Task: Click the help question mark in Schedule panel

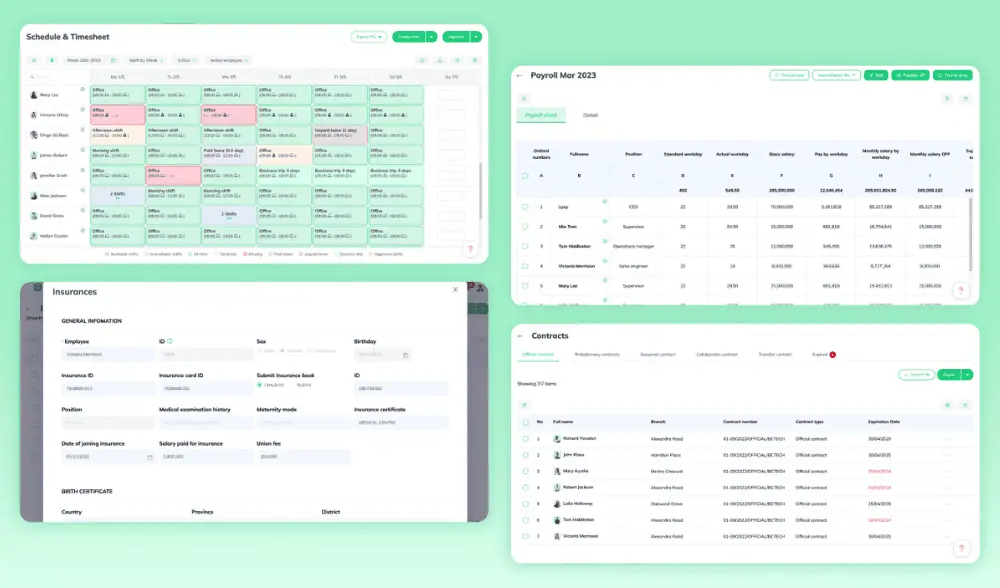Action: [x=469, y=249]
